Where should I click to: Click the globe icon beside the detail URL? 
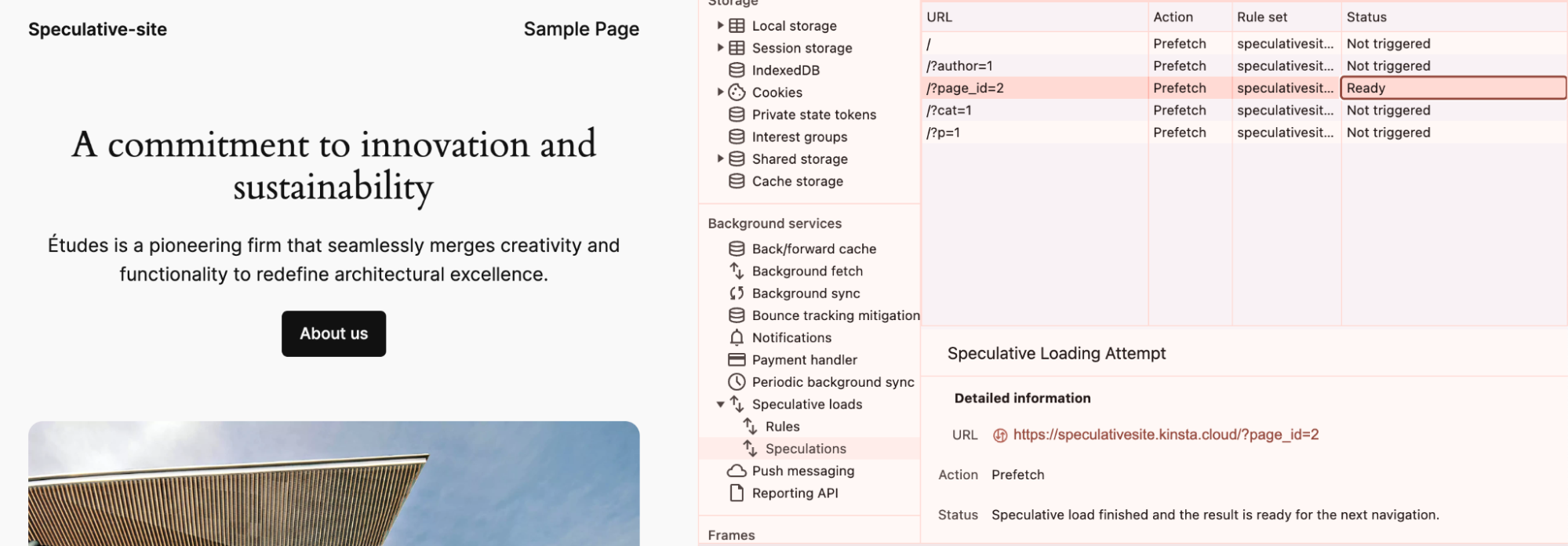1000,435
